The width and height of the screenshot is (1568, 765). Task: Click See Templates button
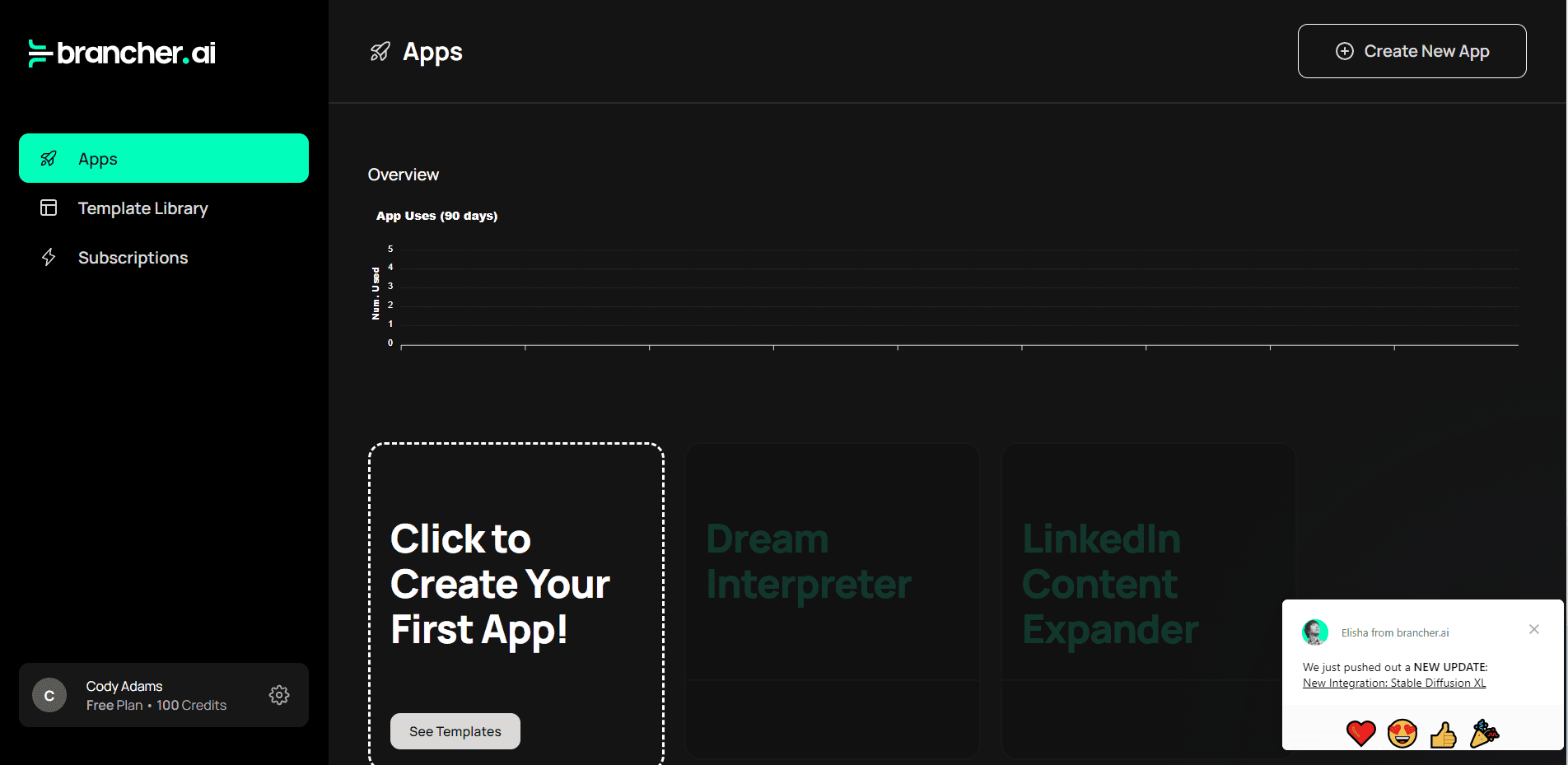click(455, 731)
